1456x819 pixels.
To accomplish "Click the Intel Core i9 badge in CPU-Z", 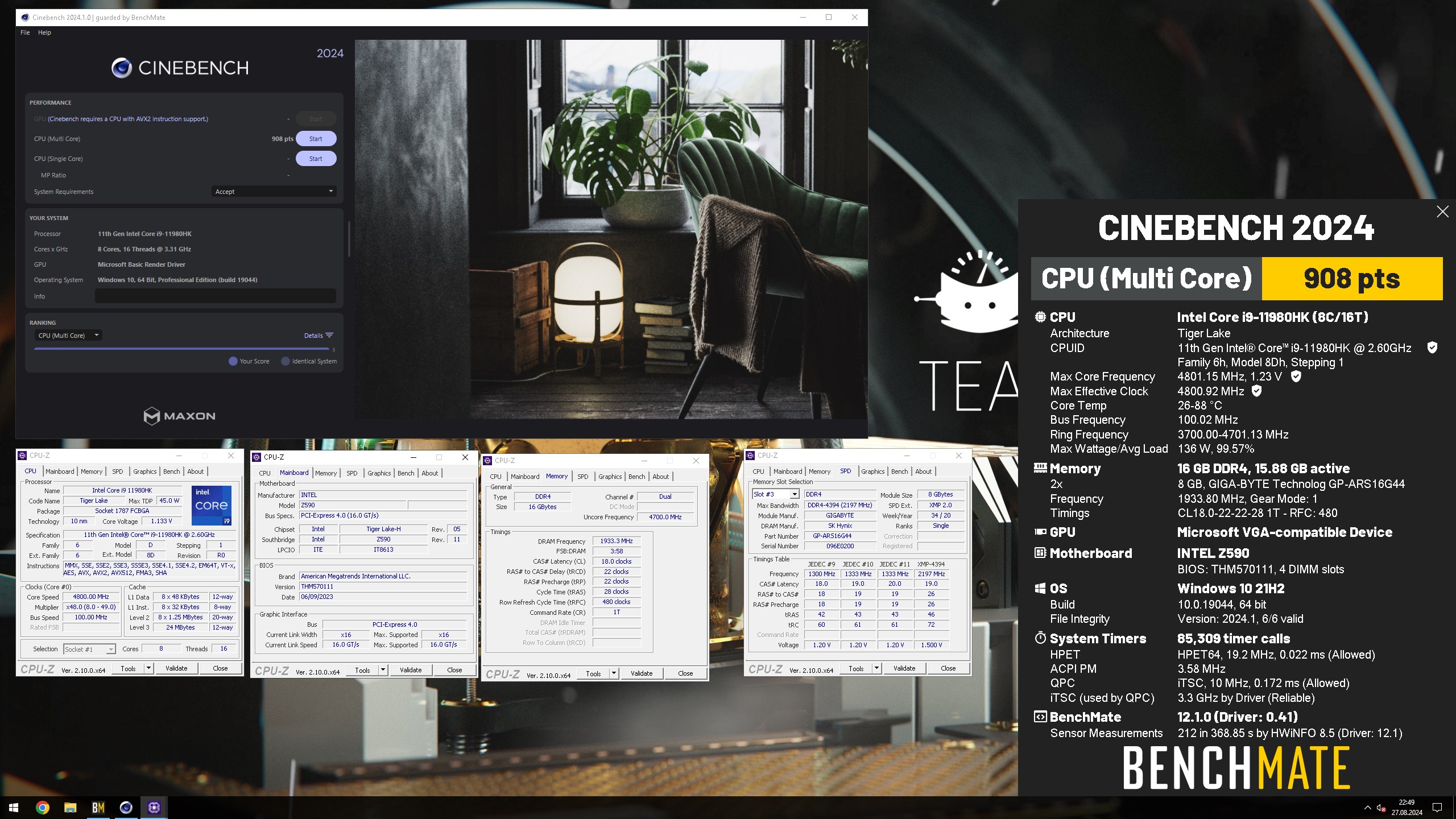I will 211,505.
